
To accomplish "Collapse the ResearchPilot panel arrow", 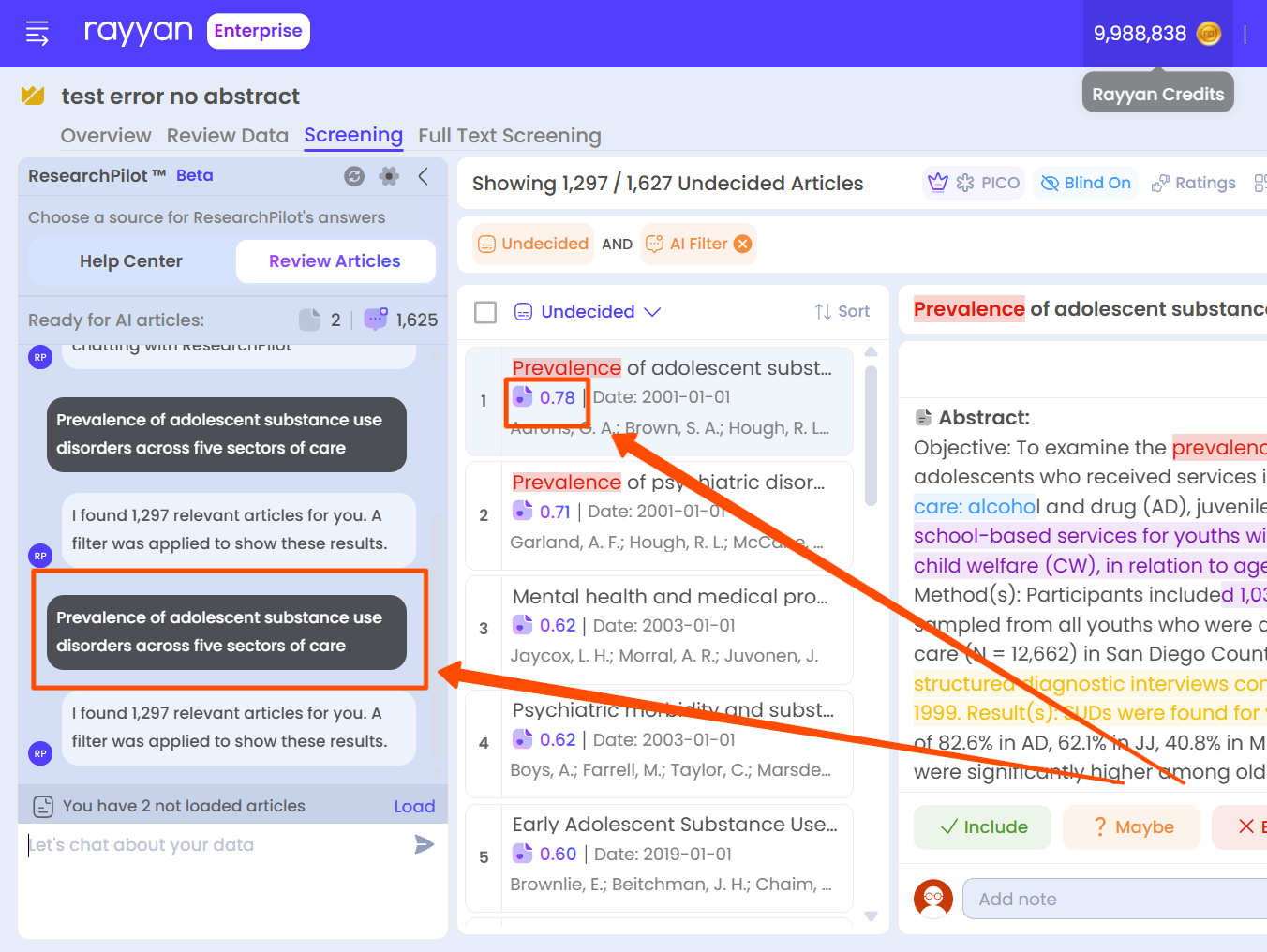I will click(x=424, y=176).
